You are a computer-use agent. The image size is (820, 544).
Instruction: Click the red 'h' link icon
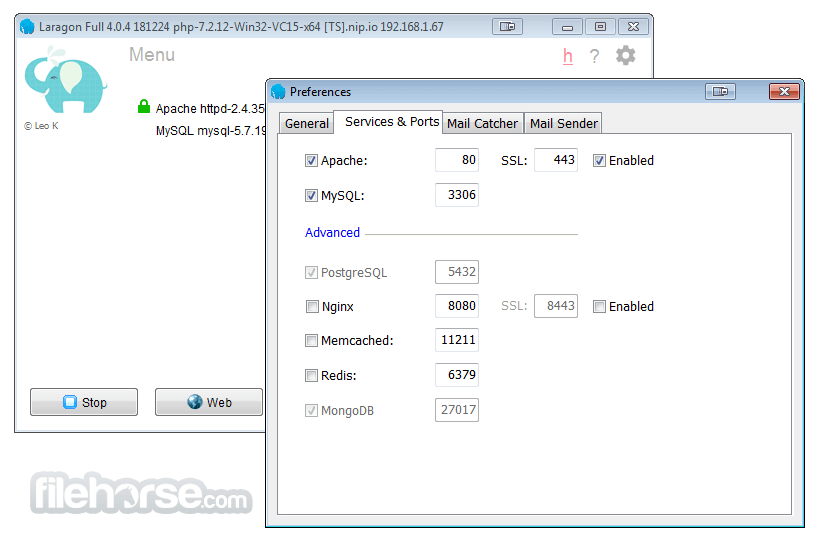[x=568, y=56]
